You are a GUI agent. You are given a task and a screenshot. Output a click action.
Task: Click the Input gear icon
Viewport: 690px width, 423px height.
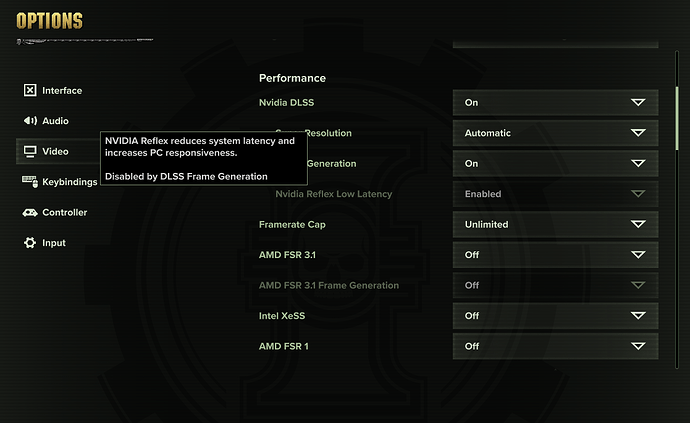tap(30, 243)
